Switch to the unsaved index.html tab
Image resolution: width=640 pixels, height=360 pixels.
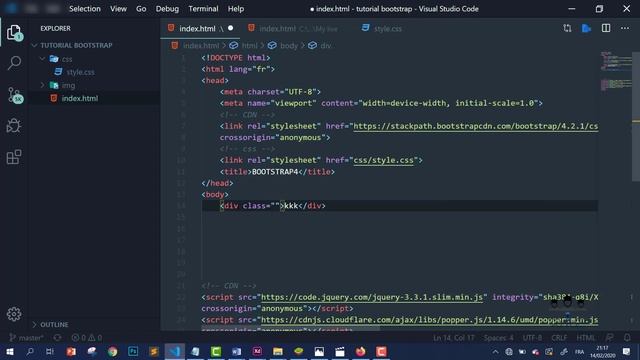[200, 29]
